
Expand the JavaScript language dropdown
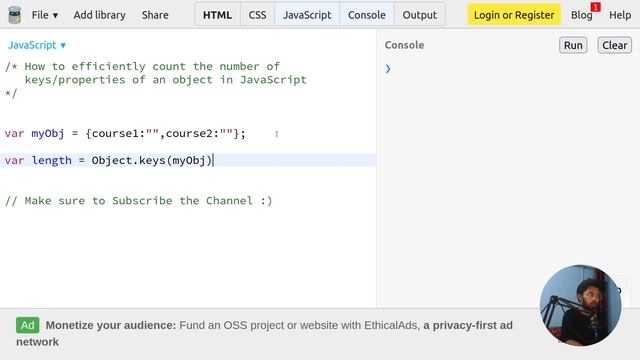pos(37,45)
